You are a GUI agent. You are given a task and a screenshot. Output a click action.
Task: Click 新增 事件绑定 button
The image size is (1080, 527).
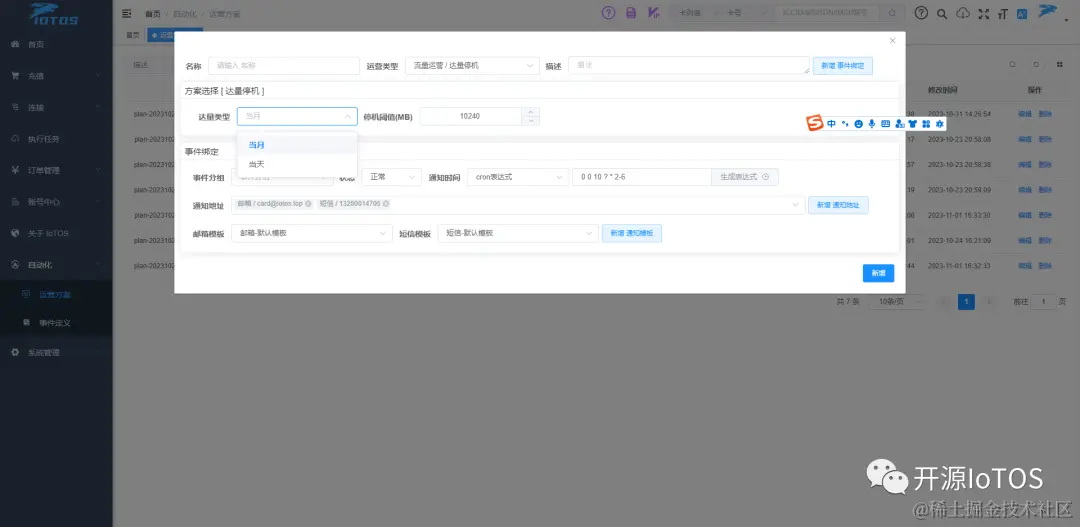pyautogui.click(x=843, y=65)
